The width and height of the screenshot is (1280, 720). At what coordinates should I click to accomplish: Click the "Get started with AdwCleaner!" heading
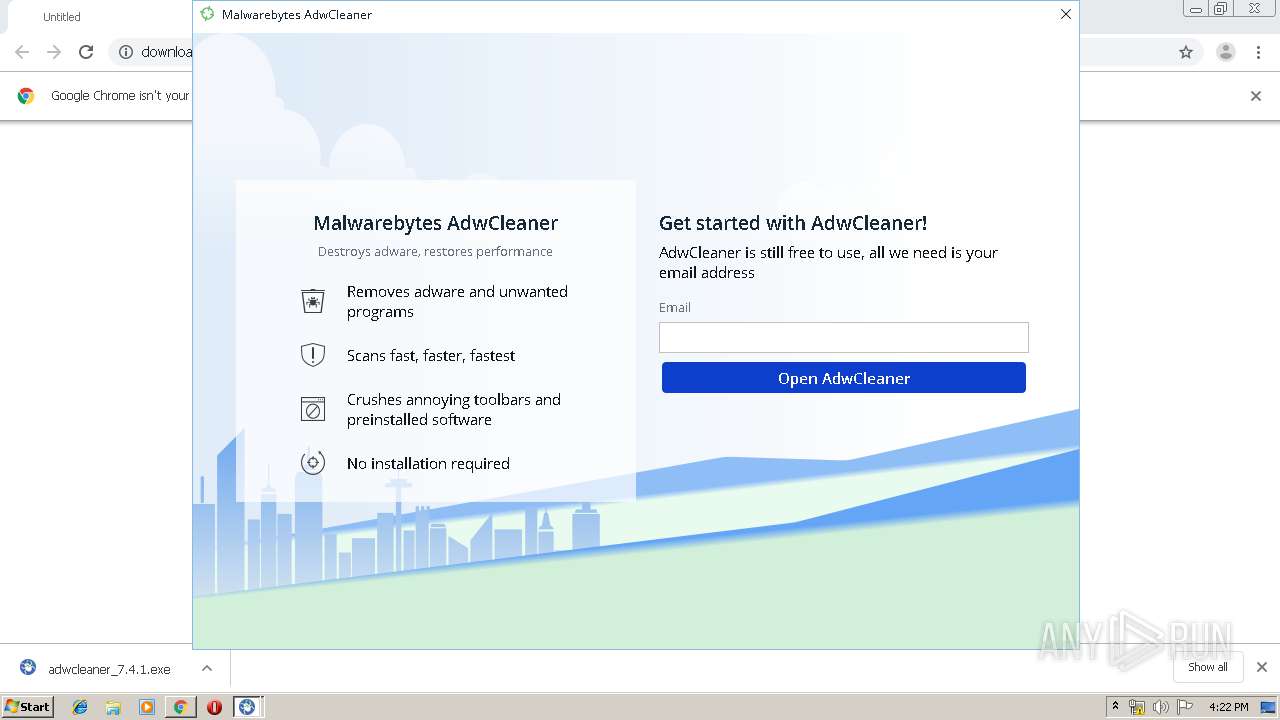pyautogui.click(x=793, y=223)
